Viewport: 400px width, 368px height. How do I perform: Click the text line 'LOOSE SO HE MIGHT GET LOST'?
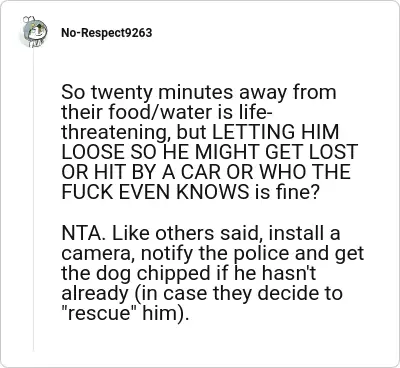coord(209,152)
